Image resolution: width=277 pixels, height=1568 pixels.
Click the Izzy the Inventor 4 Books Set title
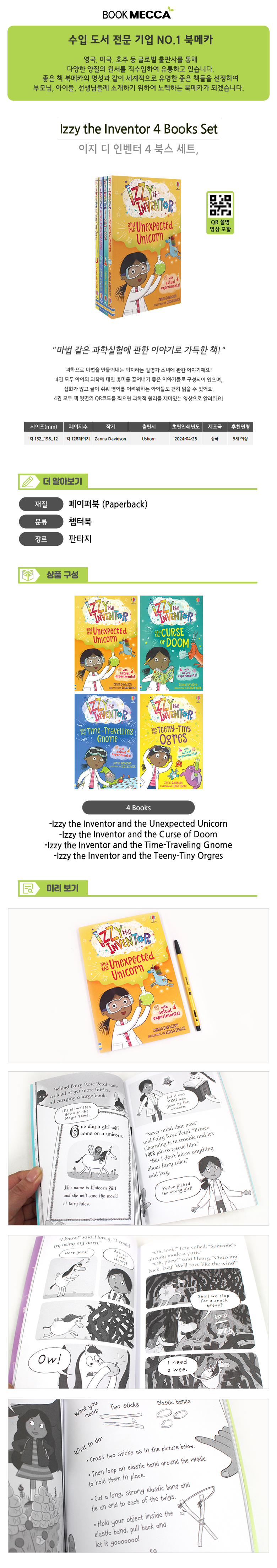[x=138, y=129]
